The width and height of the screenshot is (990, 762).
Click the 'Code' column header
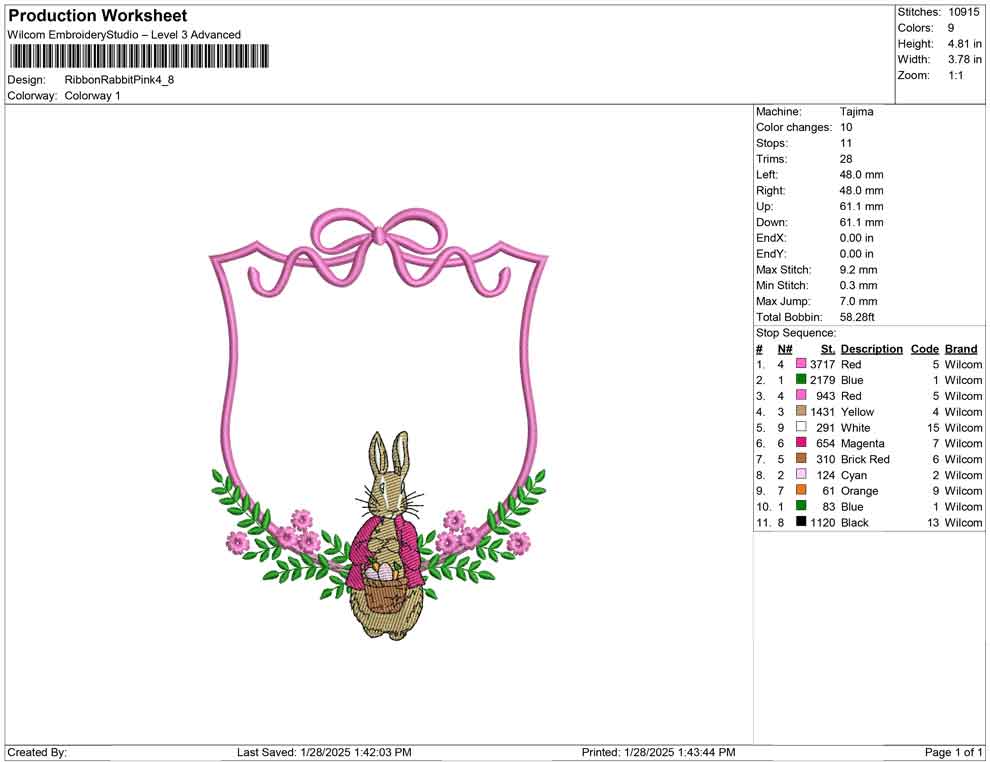(x=925, y=349)
